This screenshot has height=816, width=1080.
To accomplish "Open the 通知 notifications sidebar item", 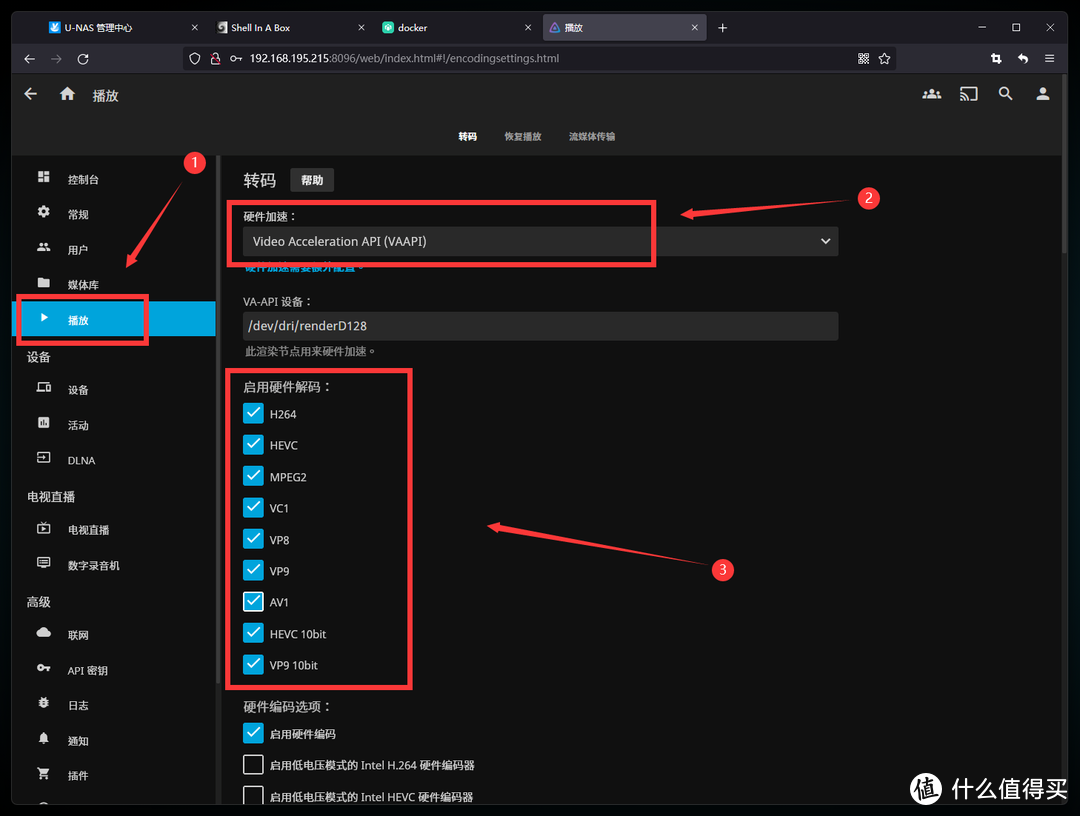I will click(x=114, y=740).
